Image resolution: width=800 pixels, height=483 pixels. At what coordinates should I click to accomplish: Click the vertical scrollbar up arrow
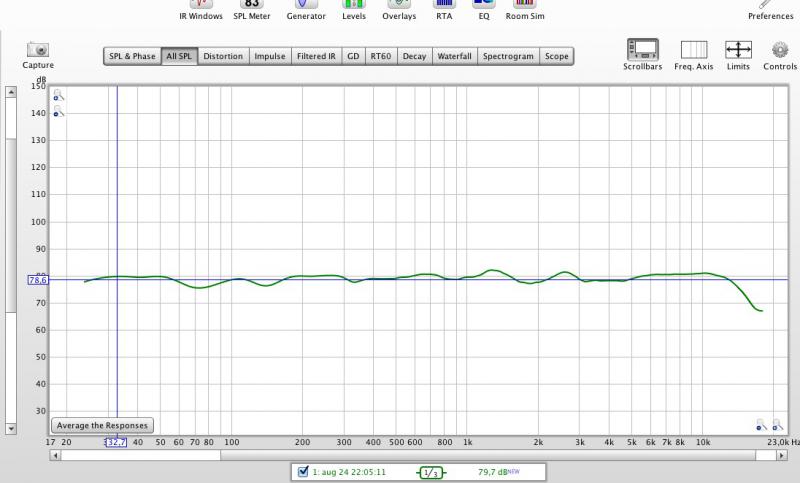coord(11,92)
